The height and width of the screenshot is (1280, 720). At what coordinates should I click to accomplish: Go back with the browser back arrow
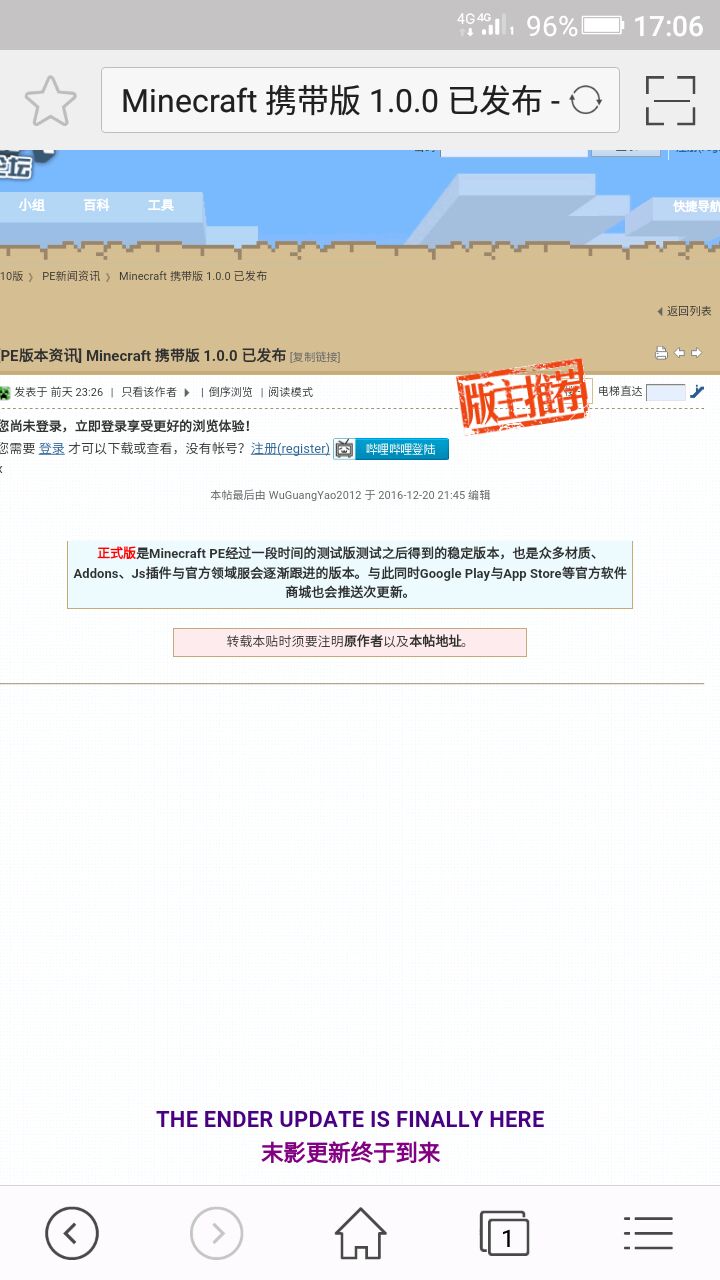(72, 1233)
